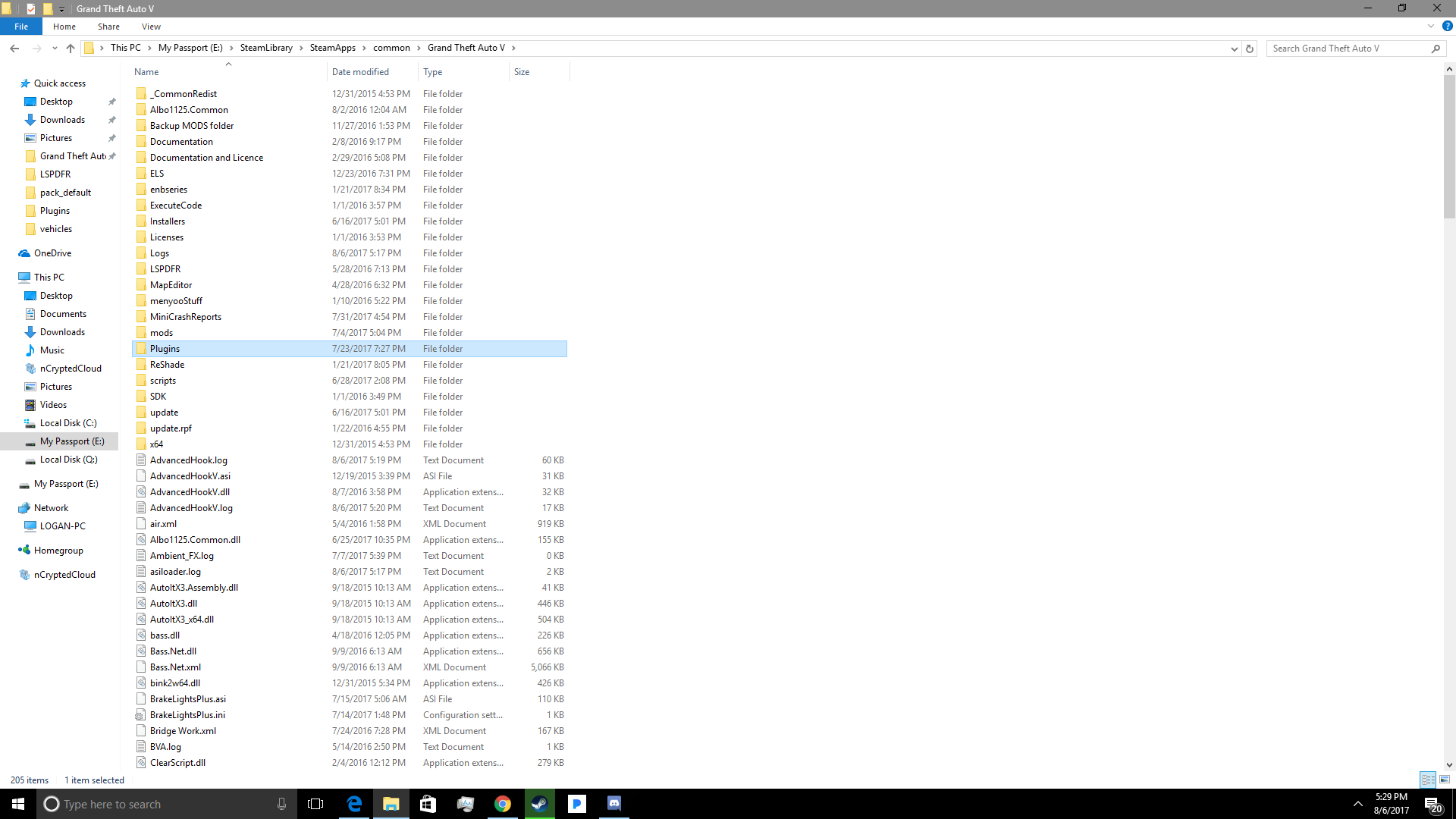The height and width of the screenshot is (819, 1456).
Task: Click the Help question mark icon
Action: (x=1447, y=26)
